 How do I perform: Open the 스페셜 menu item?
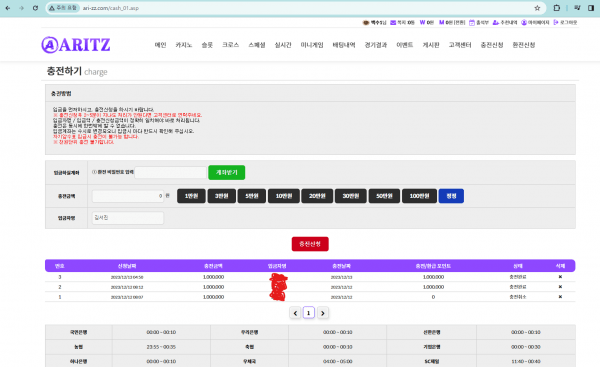click(257, 45)
